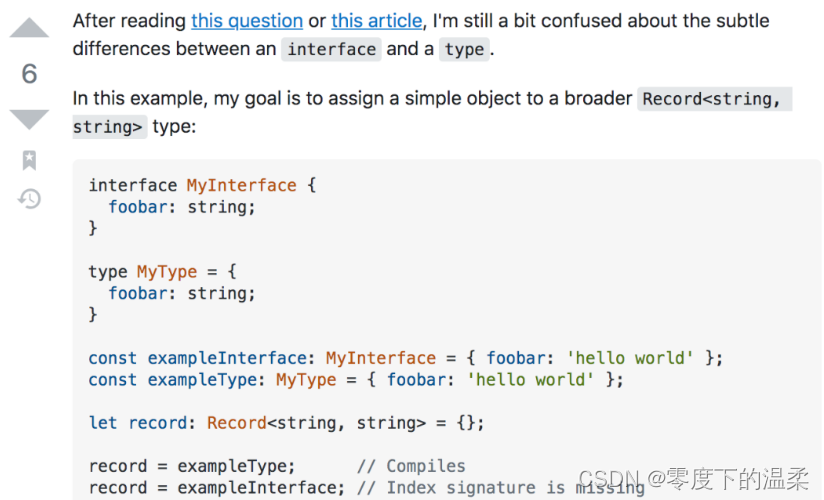Click the '// Compiles' comment
824x500 pixels.
pyautogui.click(x=411, y=466)
